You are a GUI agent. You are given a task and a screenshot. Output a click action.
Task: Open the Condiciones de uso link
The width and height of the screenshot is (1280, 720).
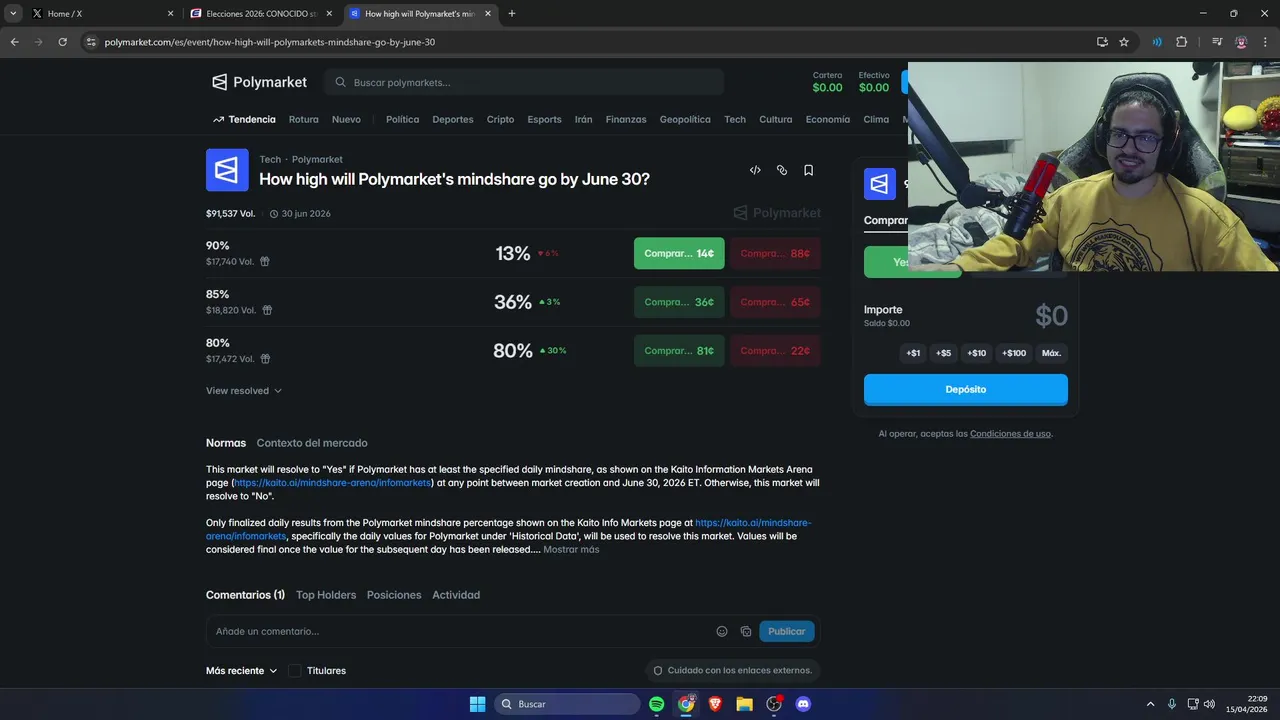tap(1010, 434)
